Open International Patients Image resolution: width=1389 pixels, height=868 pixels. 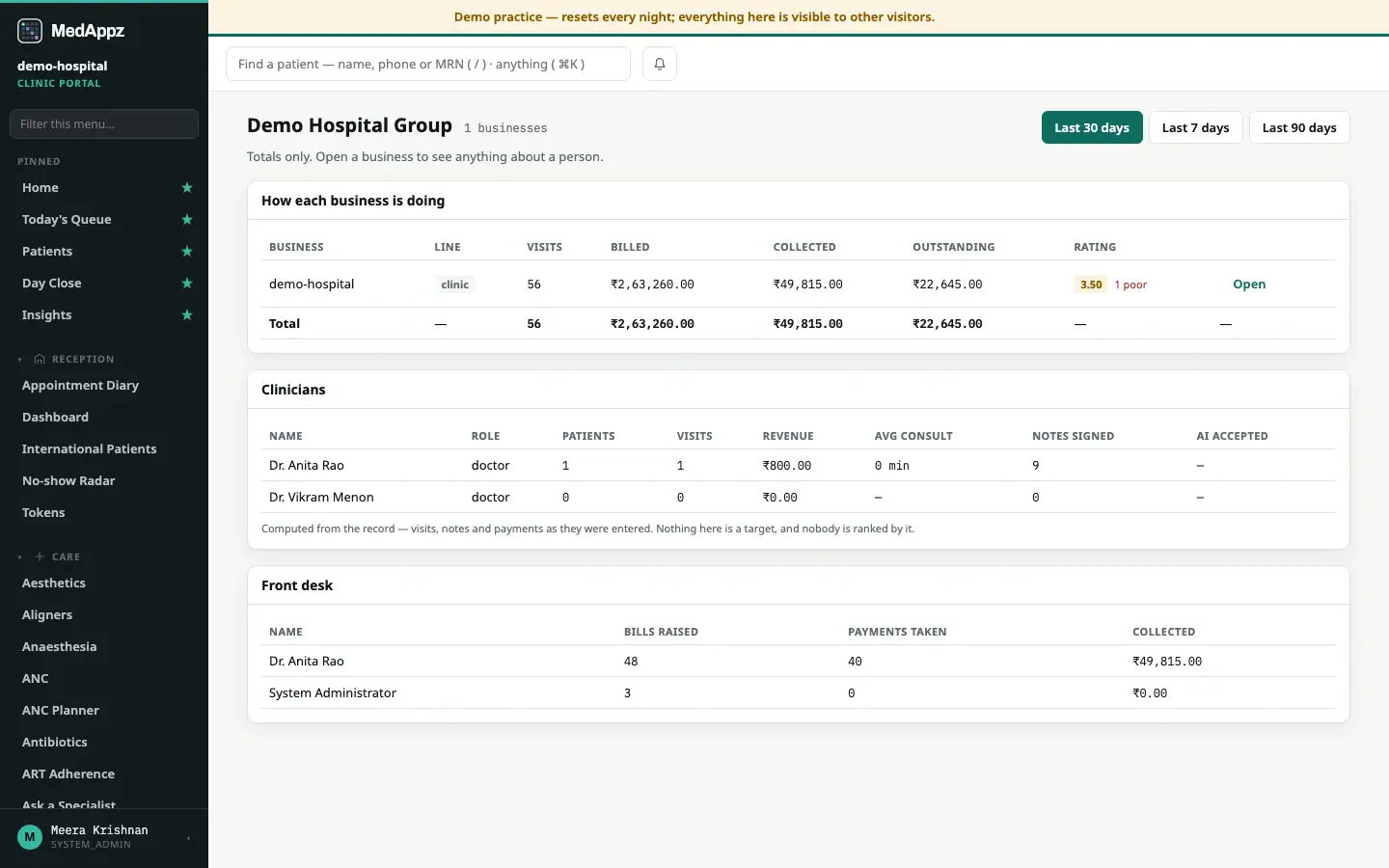click(90, 449)
